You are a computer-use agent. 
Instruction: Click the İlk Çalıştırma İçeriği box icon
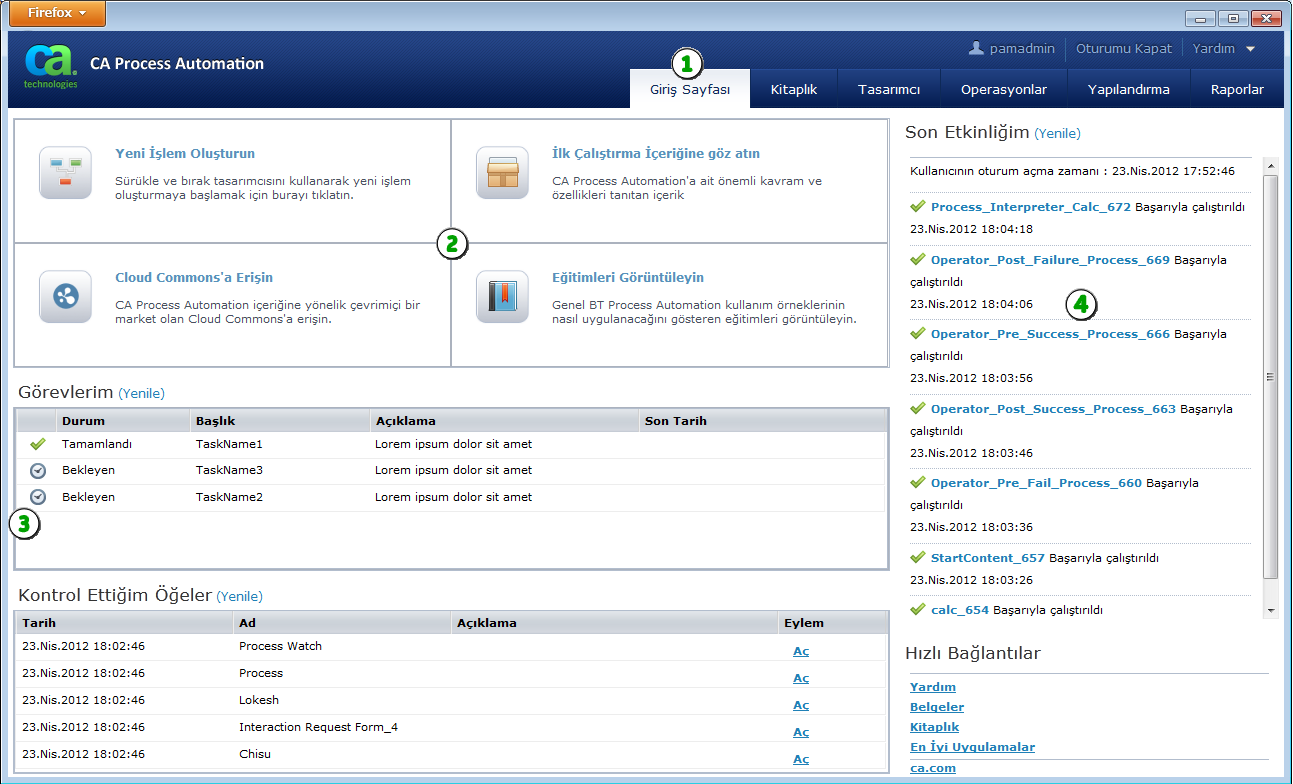coord(502,172)
